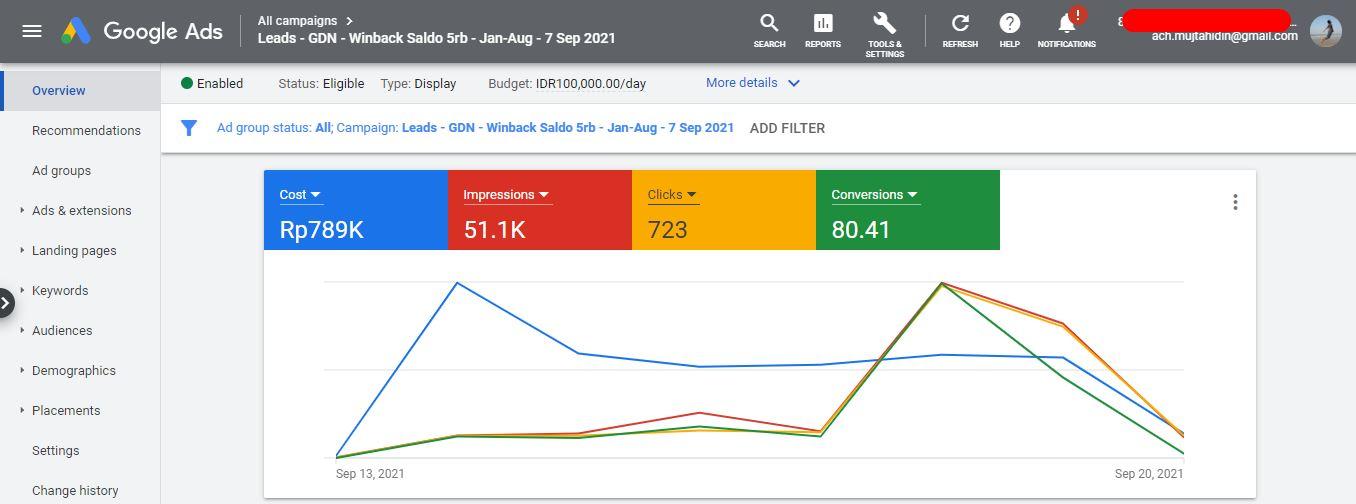The width and height of the screenshot is (1356, 504).
Task: Expand the More details dropdown
Action: point(753,83)
